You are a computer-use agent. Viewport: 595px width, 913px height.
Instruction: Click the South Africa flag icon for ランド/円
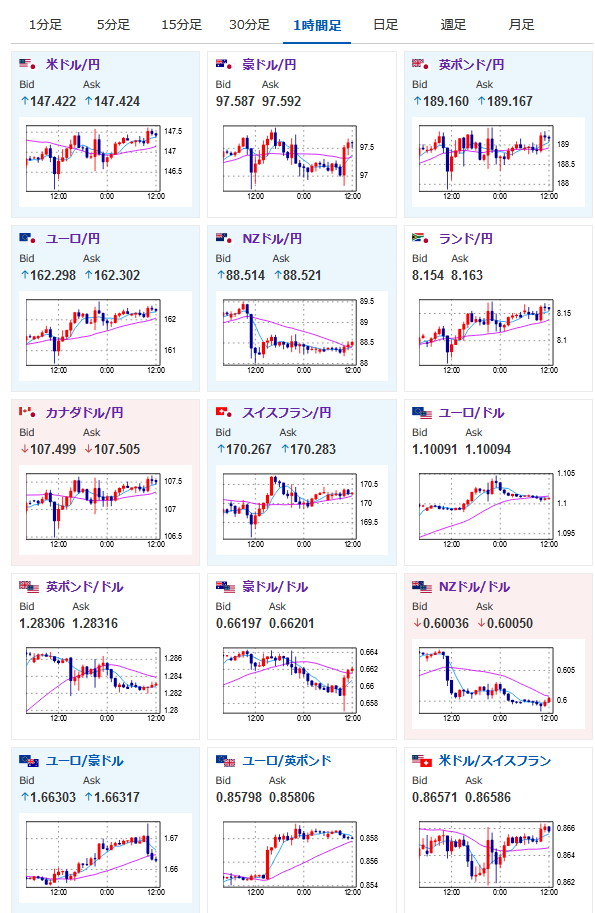pyautogui.click(x=420, y=238)
